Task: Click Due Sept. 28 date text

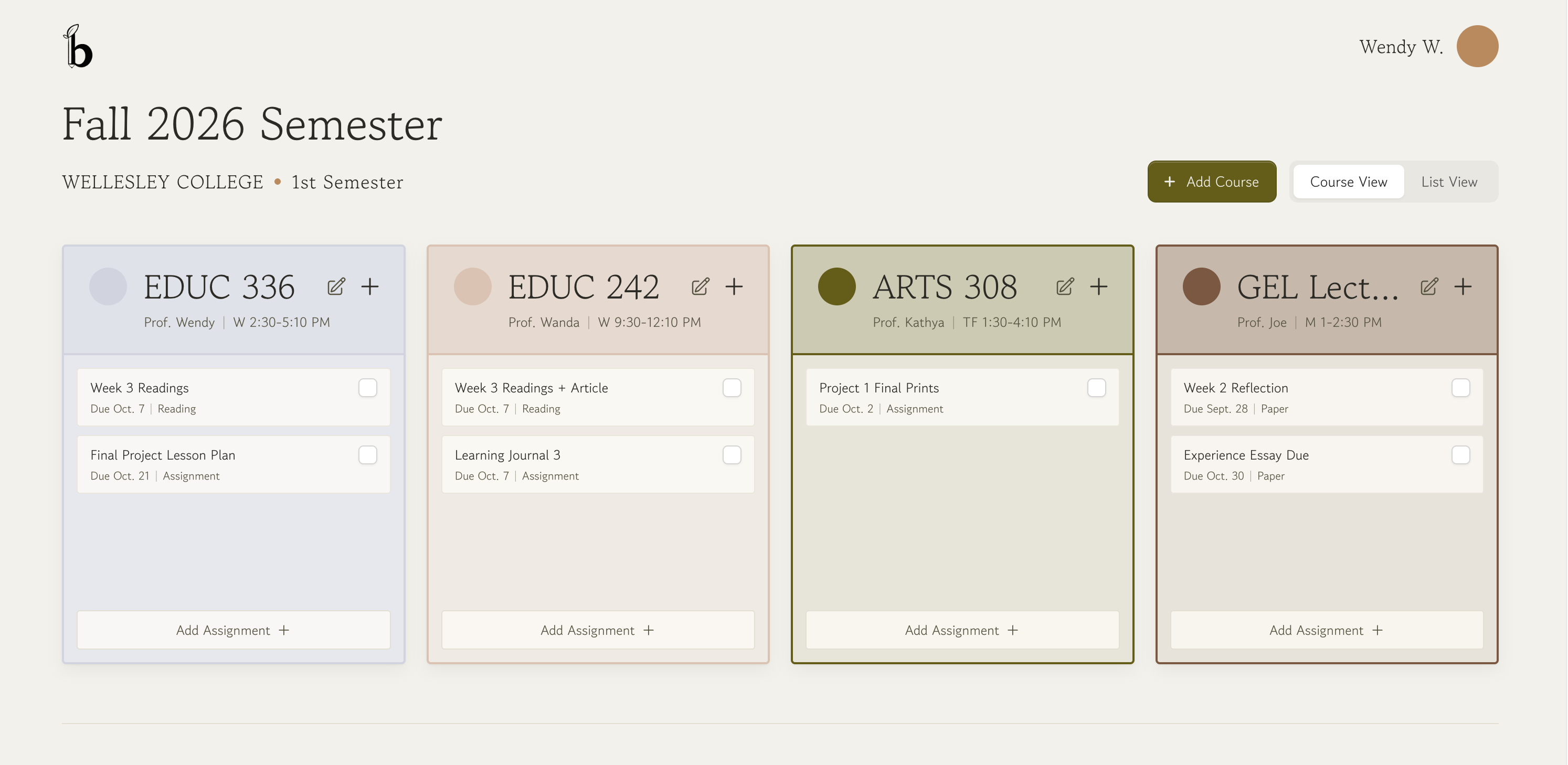Action: (1215, 409)
